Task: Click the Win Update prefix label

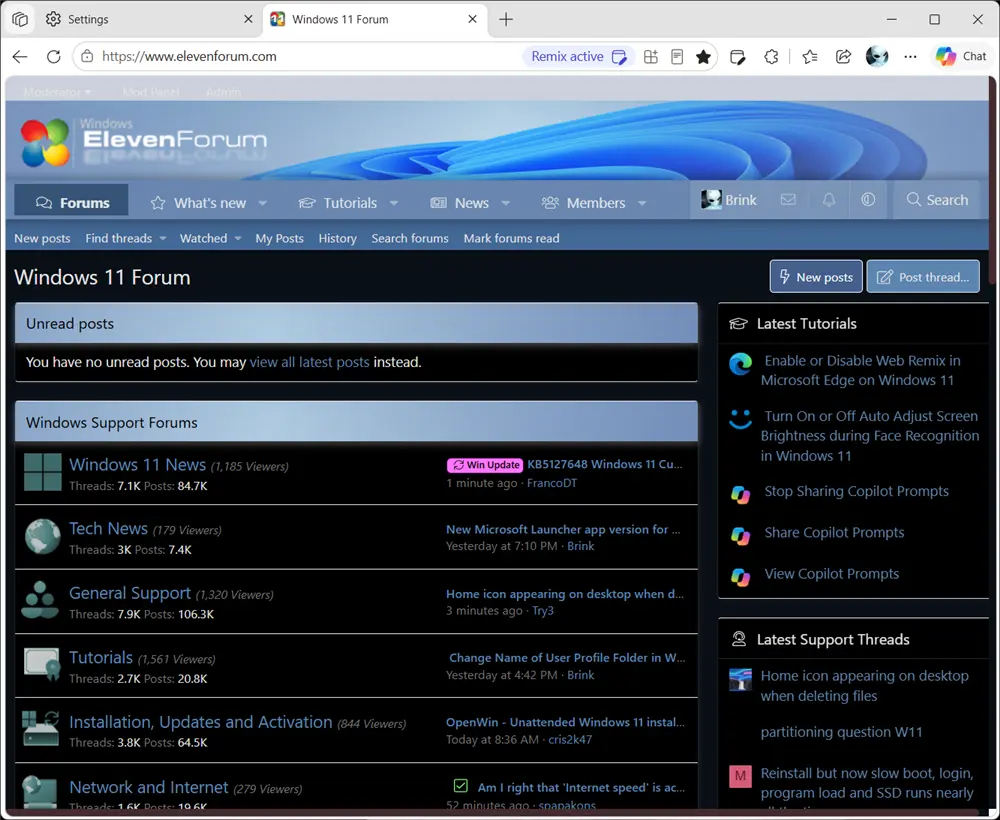Action: [x=485, y=465]
